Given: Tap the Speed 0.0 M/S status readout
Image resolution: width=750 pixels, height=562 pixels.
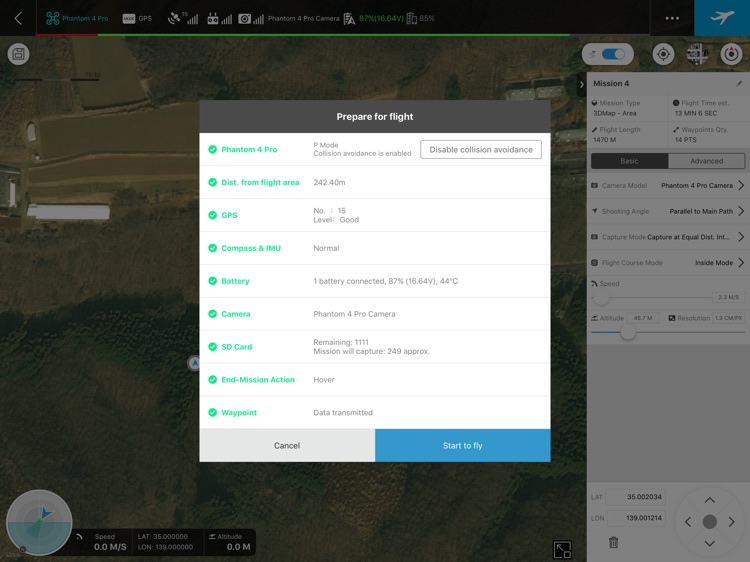Looking at the screenshot, I should (110, 547).
